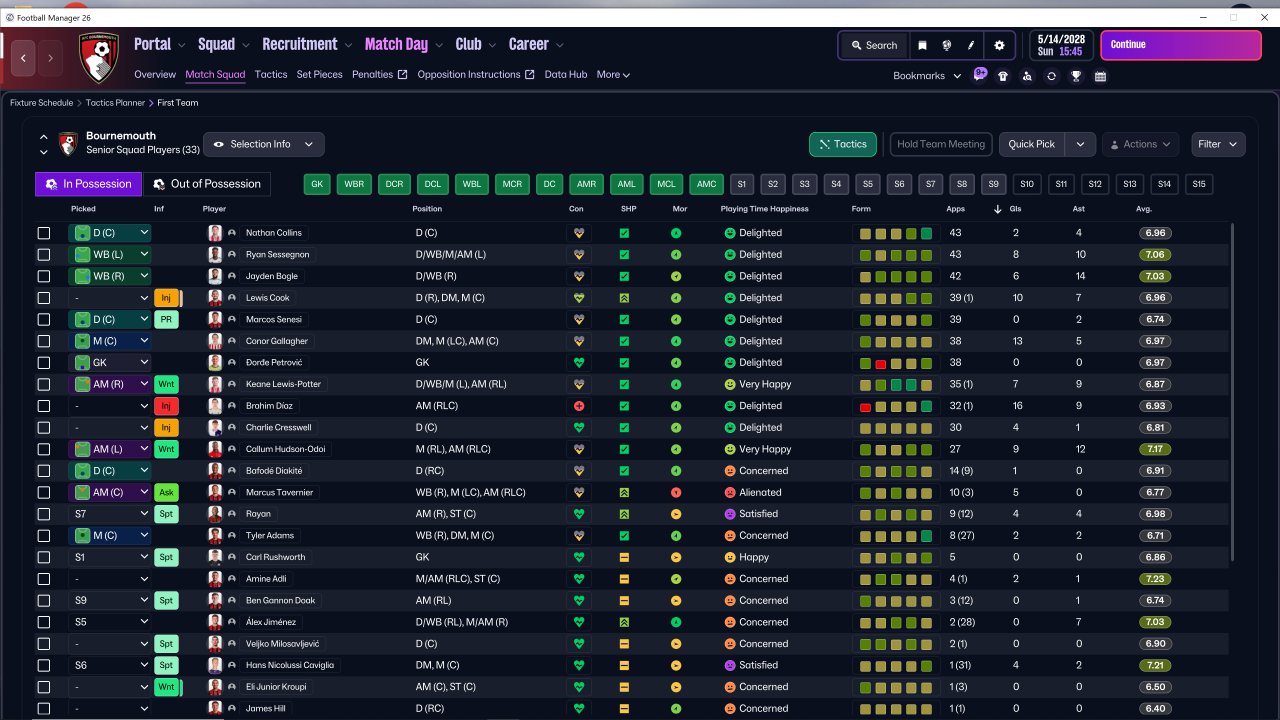Click the Spt badge for Rayan
Screen dimensions: 1280x720
point(167,514)
